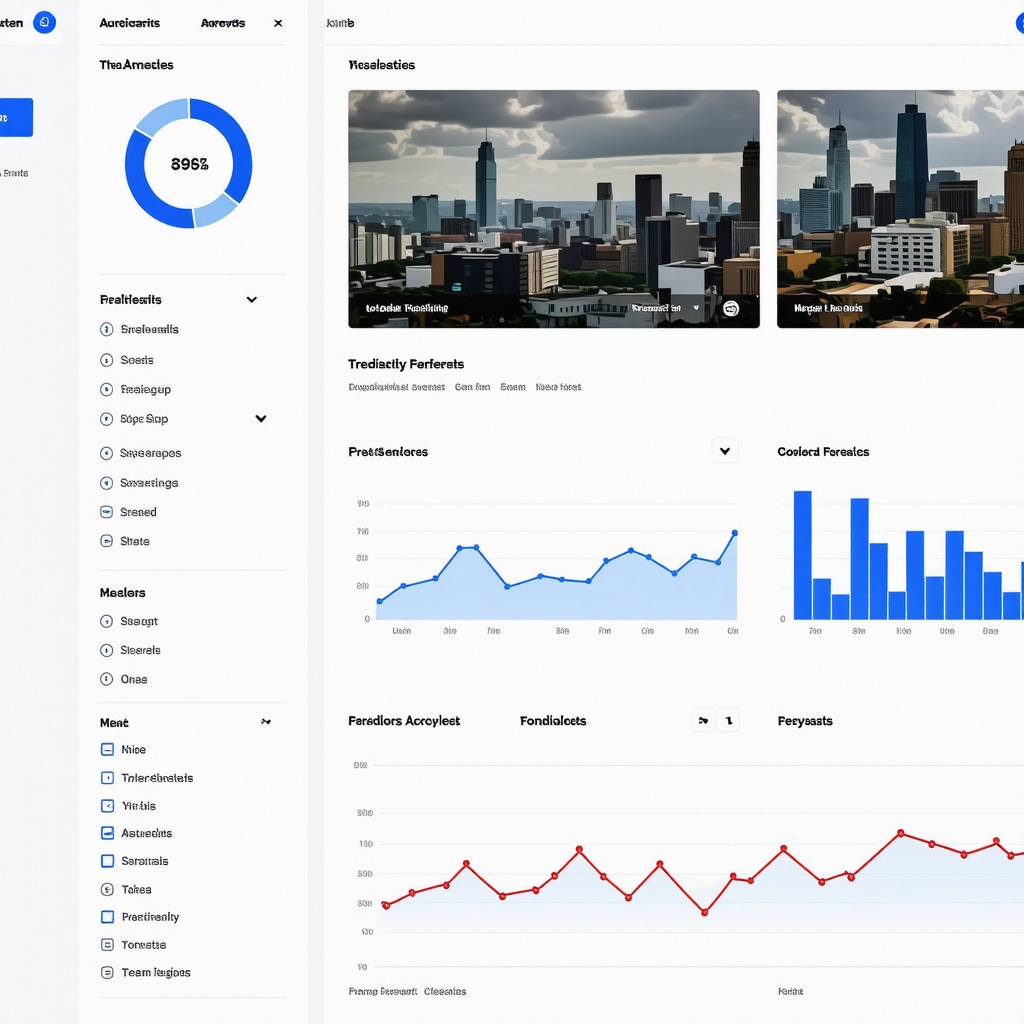Click the blue circular icon beside 'ten'
1024x1024 pixels.
pos(44,22)
